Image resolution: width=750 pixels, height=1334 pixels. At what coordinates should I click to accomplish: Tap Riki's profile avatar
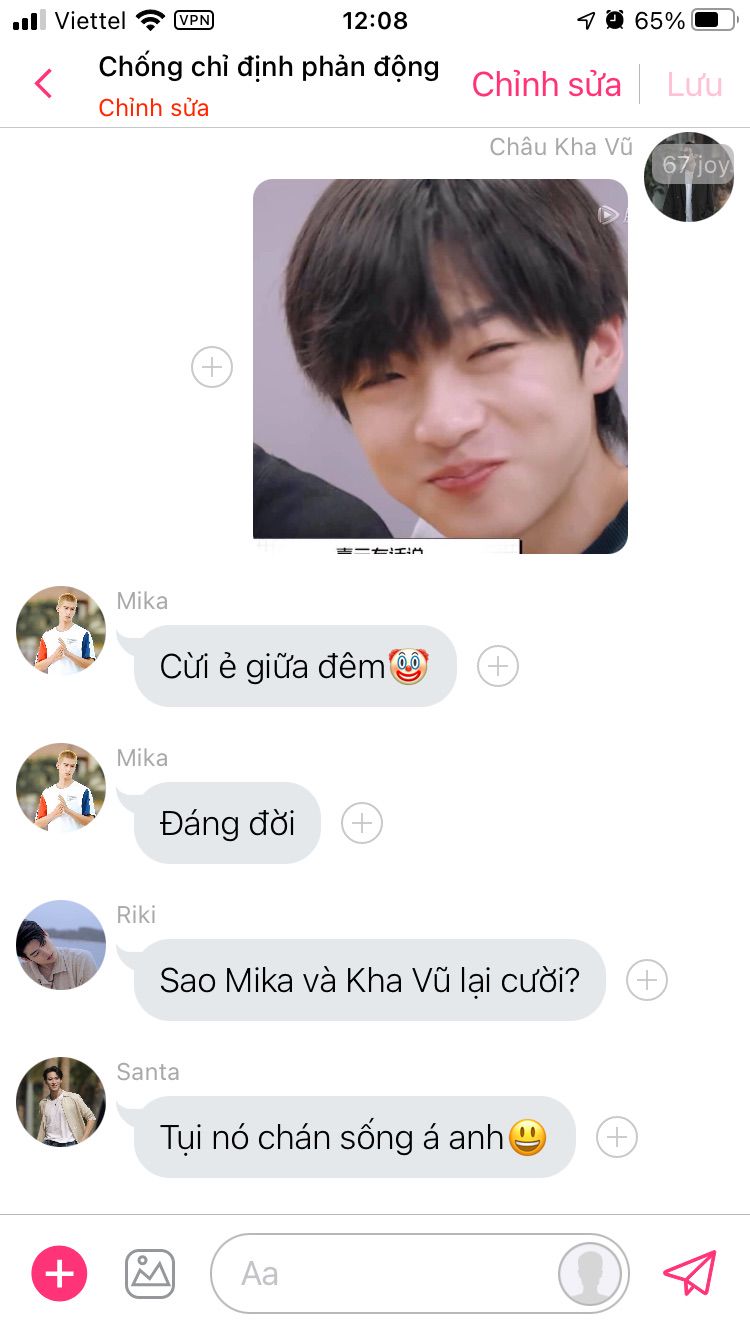pos(61,945)
